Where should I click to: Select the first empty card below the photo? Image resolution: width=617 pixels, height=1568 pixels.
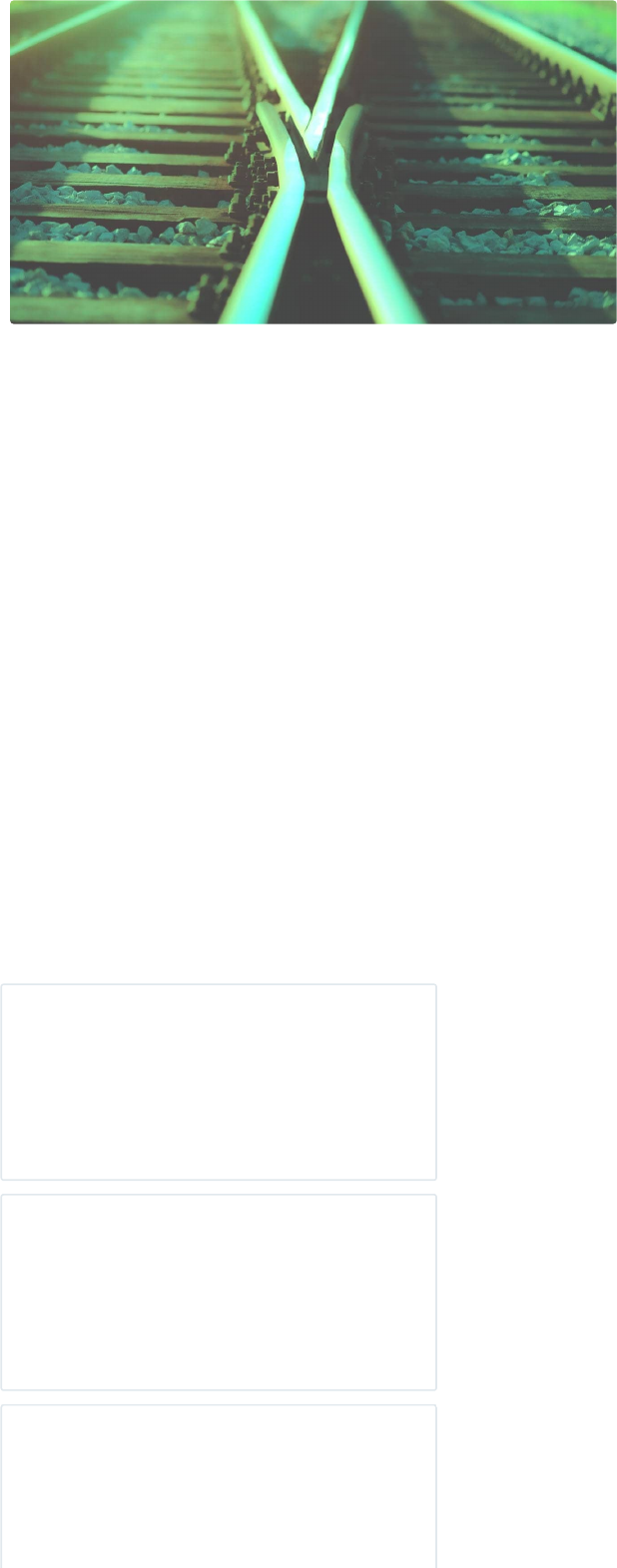(x=219, y=1082)
